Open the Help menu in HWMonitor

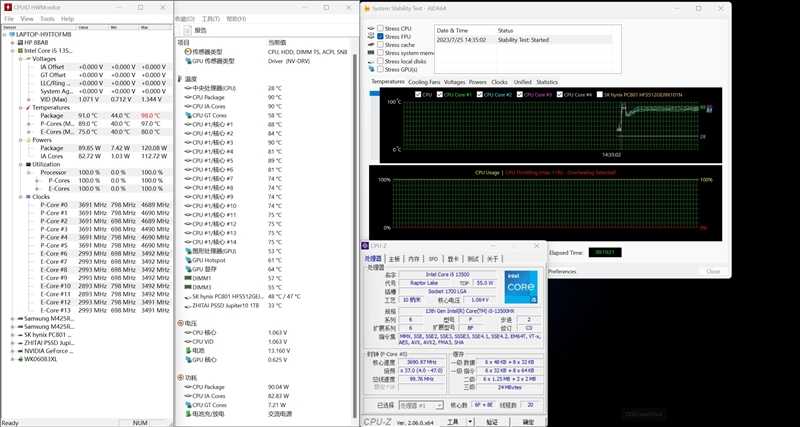click(x=67, y=19)
